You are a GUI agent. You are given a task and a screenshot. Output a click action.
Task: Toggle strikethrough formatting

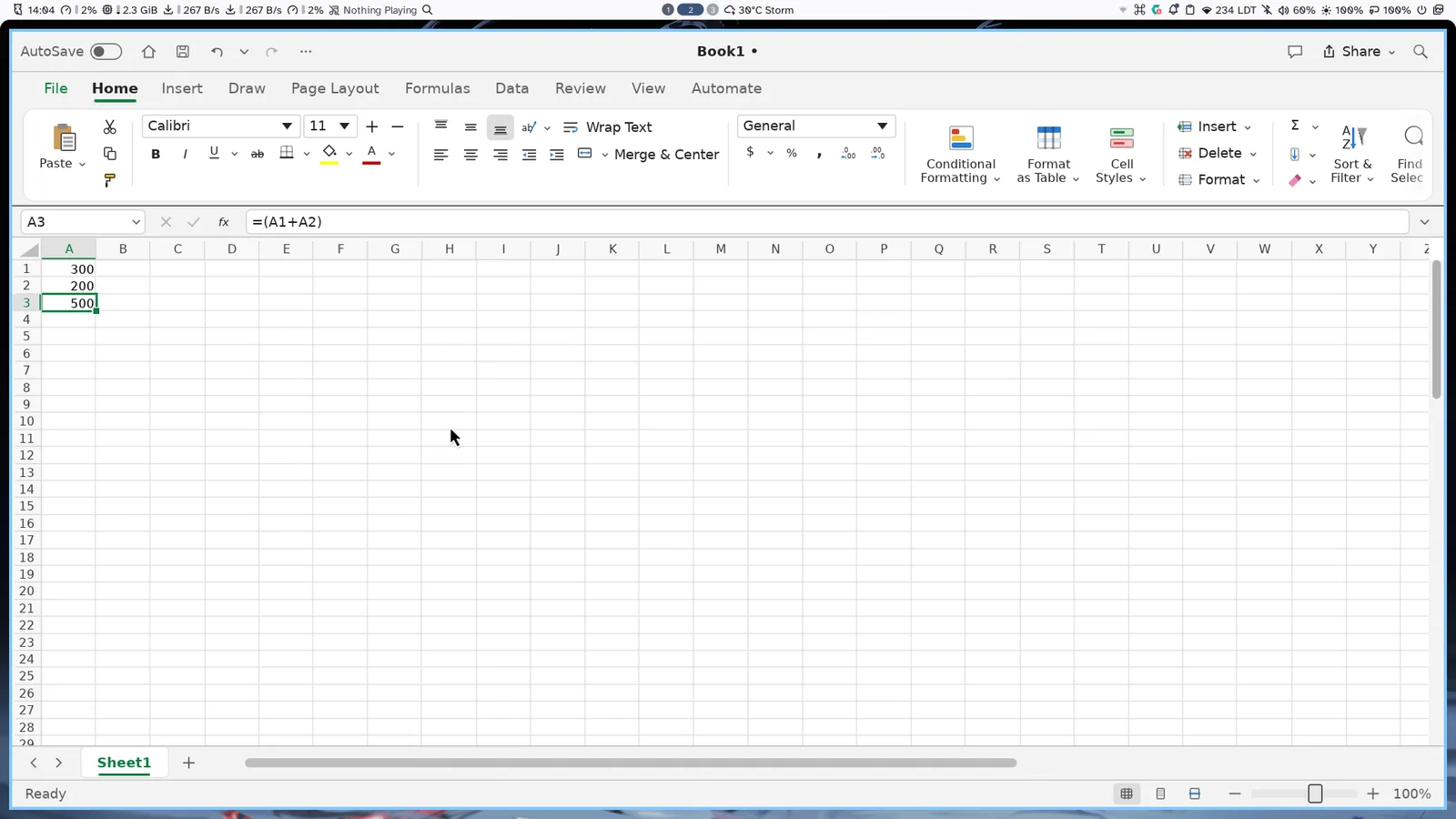[258, 154]
